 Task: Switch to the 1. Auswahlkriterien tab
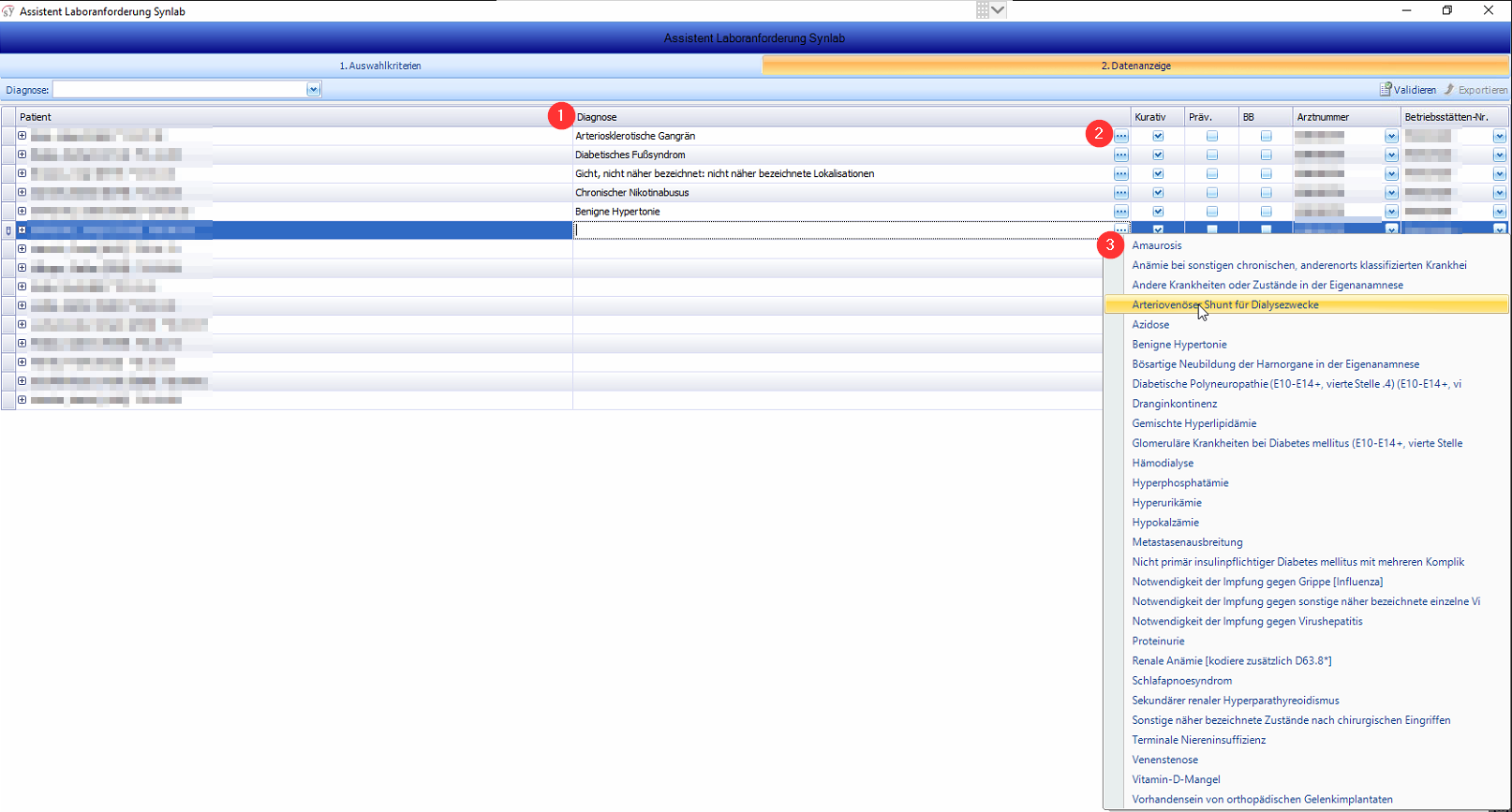(380, 66)
